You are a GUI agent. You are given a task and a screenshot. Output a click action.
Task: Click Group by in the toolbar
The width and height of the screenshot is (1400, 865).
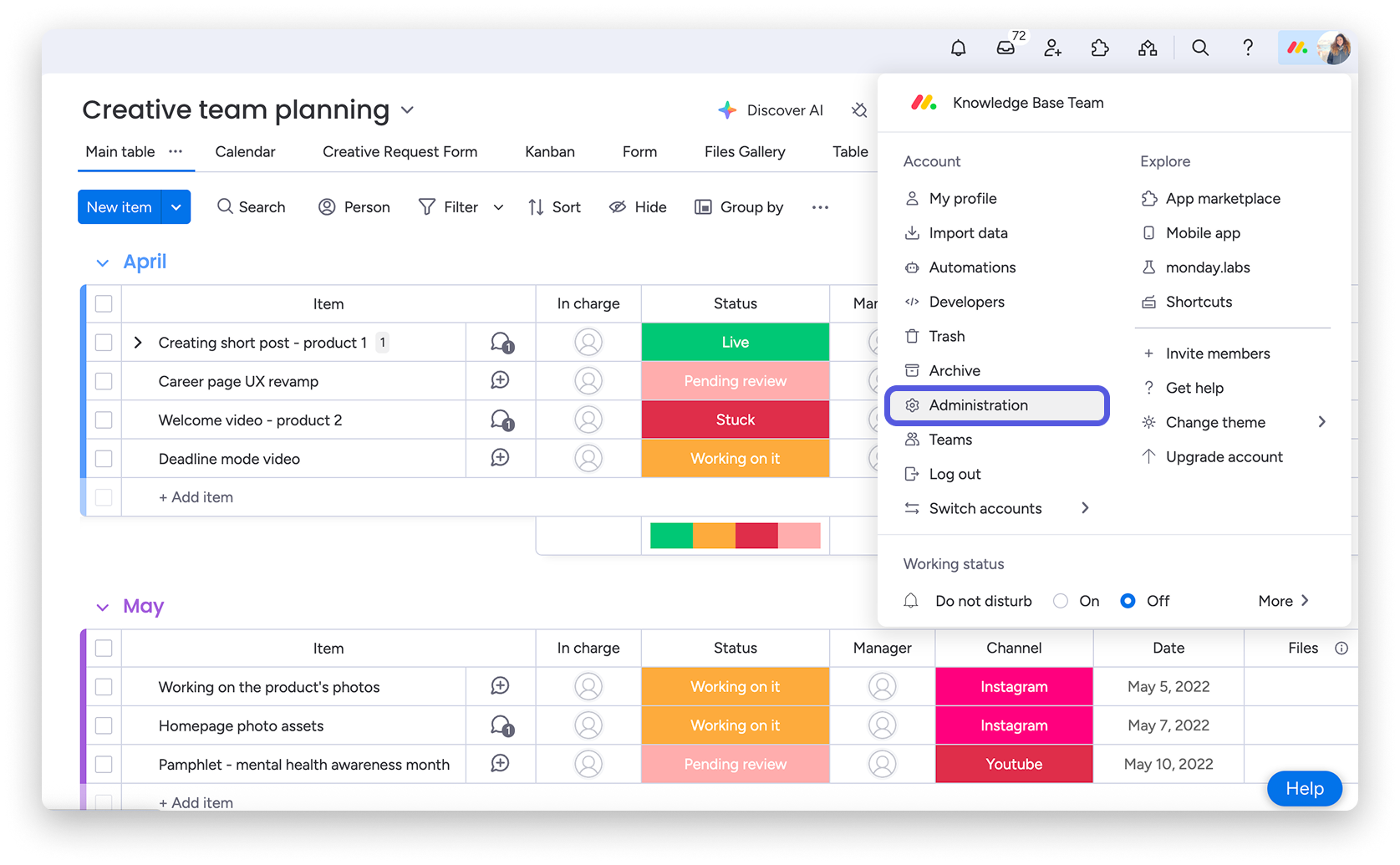click(x=739, y=207)
